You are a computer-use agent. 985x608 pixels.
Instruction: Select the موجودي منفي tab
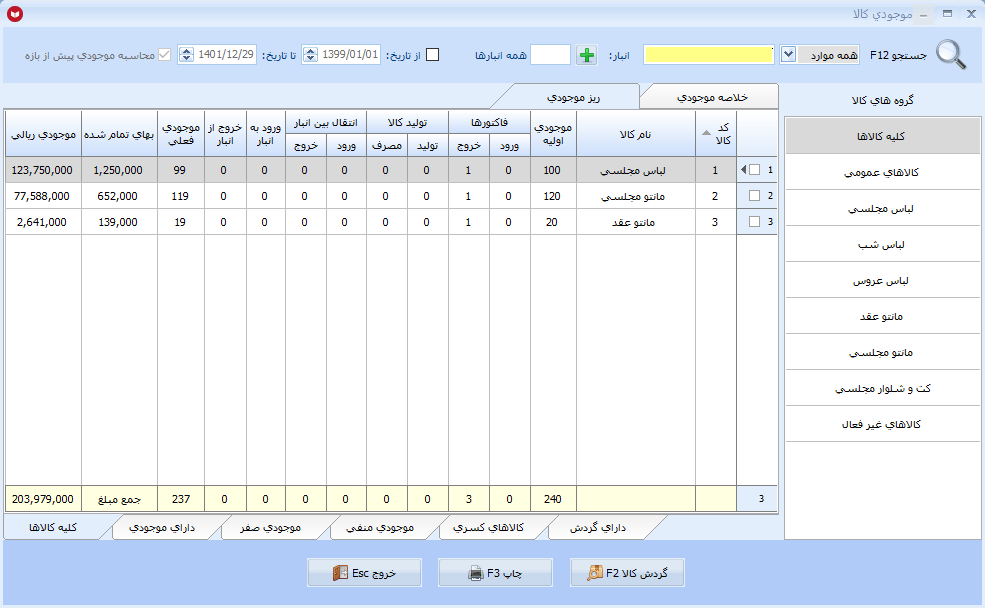[380, 528]
